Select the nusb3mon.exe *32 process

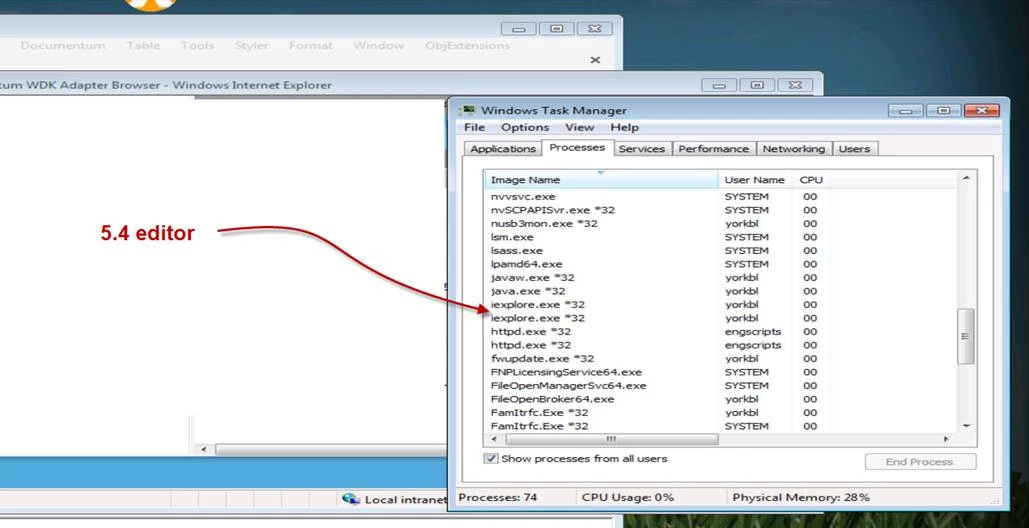[x=721, y=224]
